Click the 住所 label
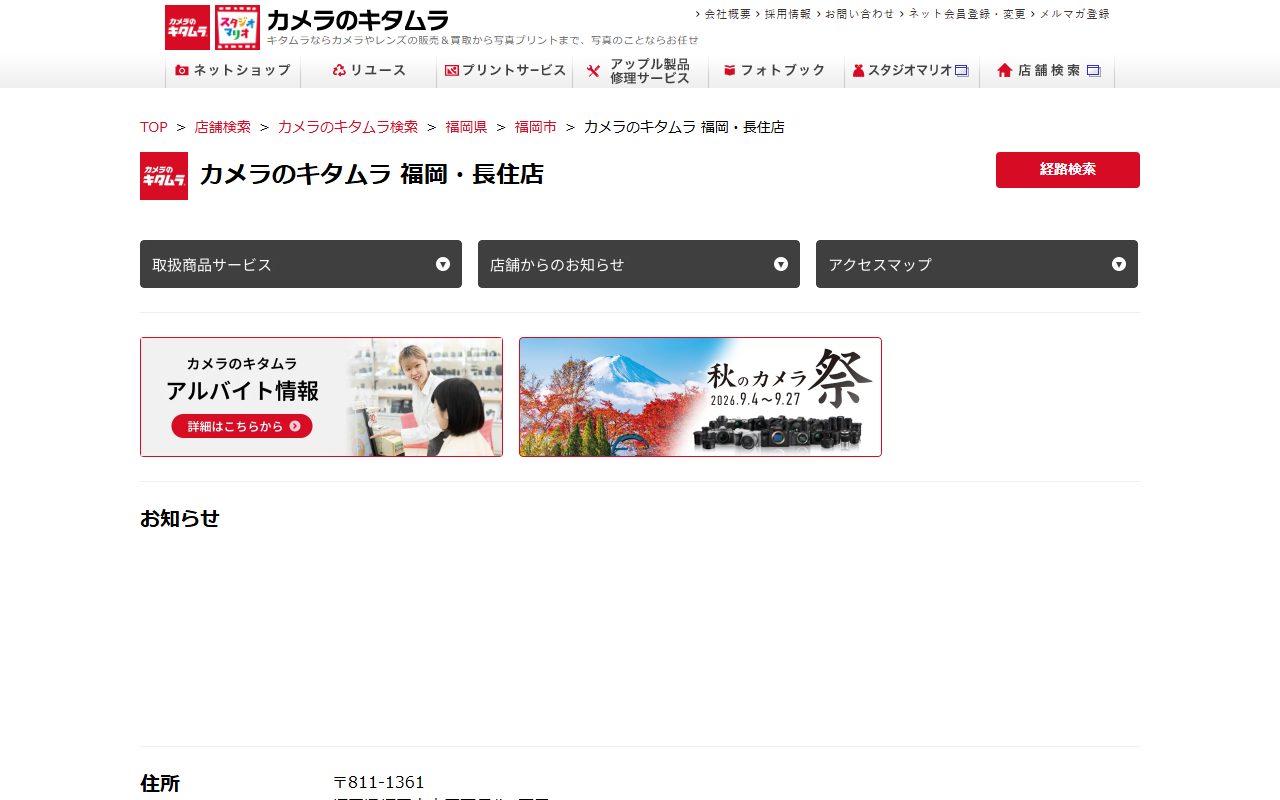 [160, 783]
